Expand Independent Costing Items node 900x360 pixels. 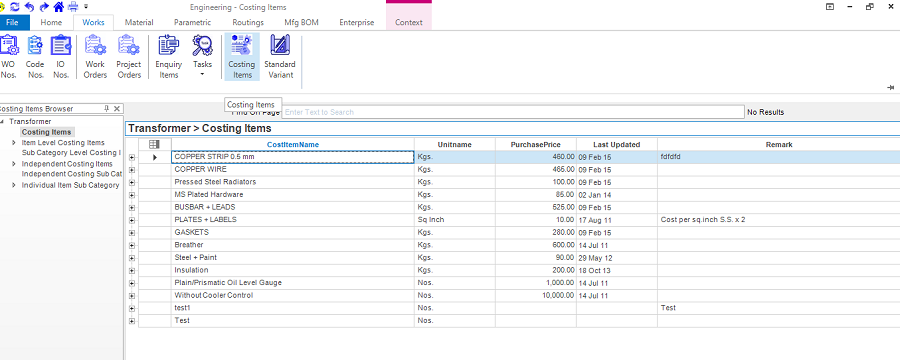(x=14, y=164)
